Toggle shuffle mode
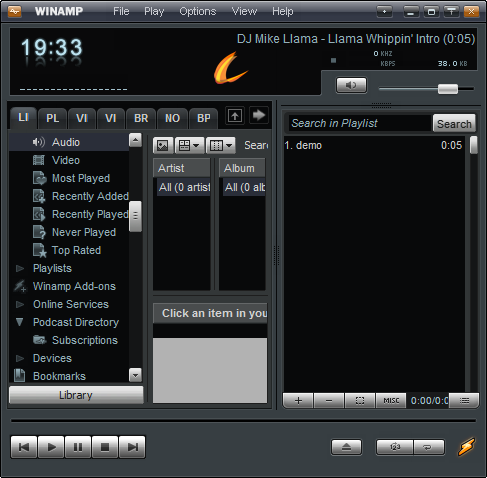Viewport: 487px width, 478px height. 395,447
